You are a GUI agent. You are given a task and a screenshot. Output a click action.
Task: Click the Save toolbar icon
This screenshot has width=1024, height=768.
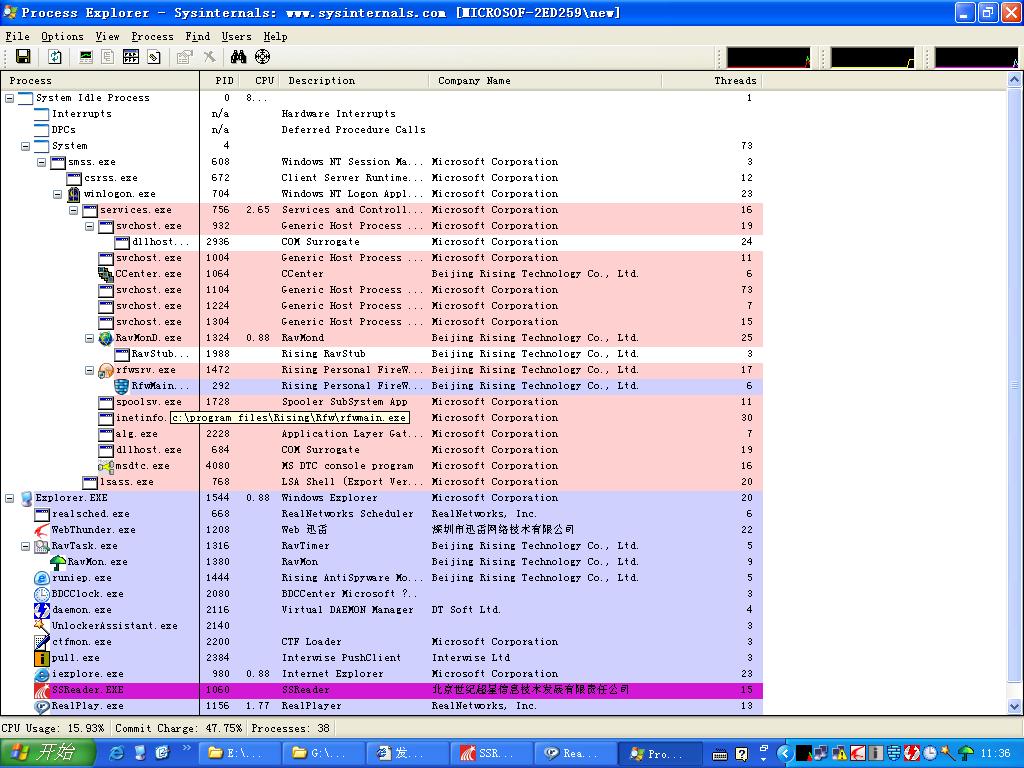[x=22, y=57]
